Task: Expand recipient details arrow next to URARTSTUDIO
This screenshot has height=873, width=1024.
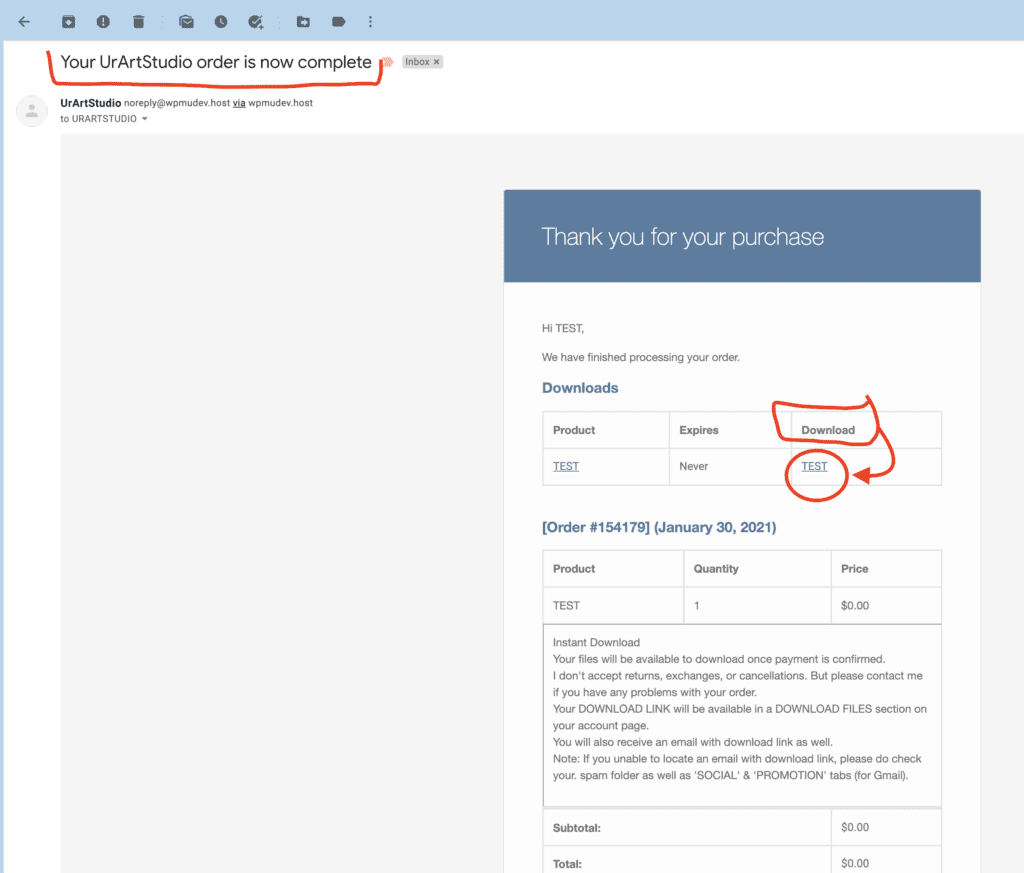Action: pyautogui.click(x=145, y=119)
